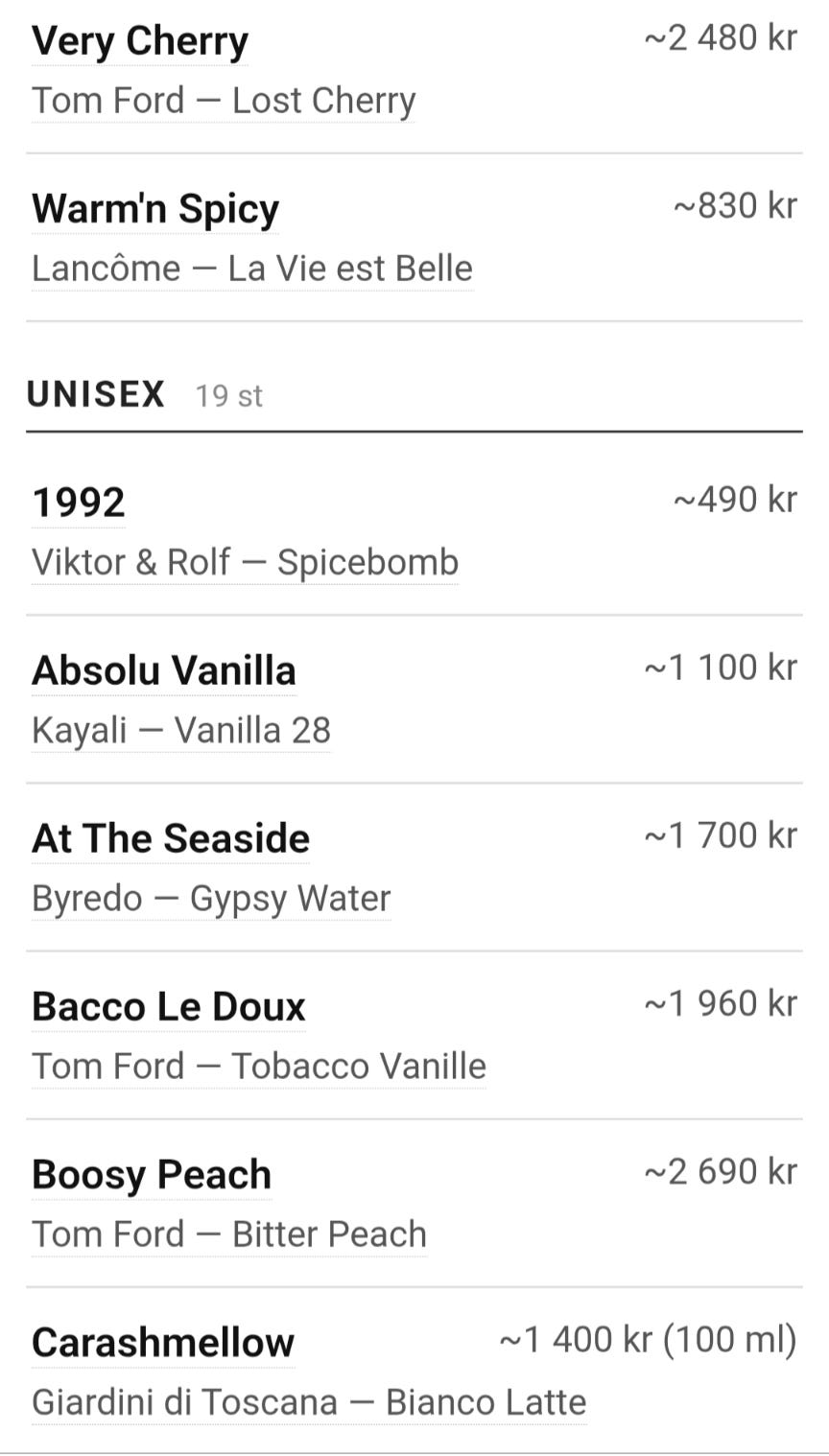Click the 19 st count label
Screen dimensions: 829x1456
[x=228, y=396]
